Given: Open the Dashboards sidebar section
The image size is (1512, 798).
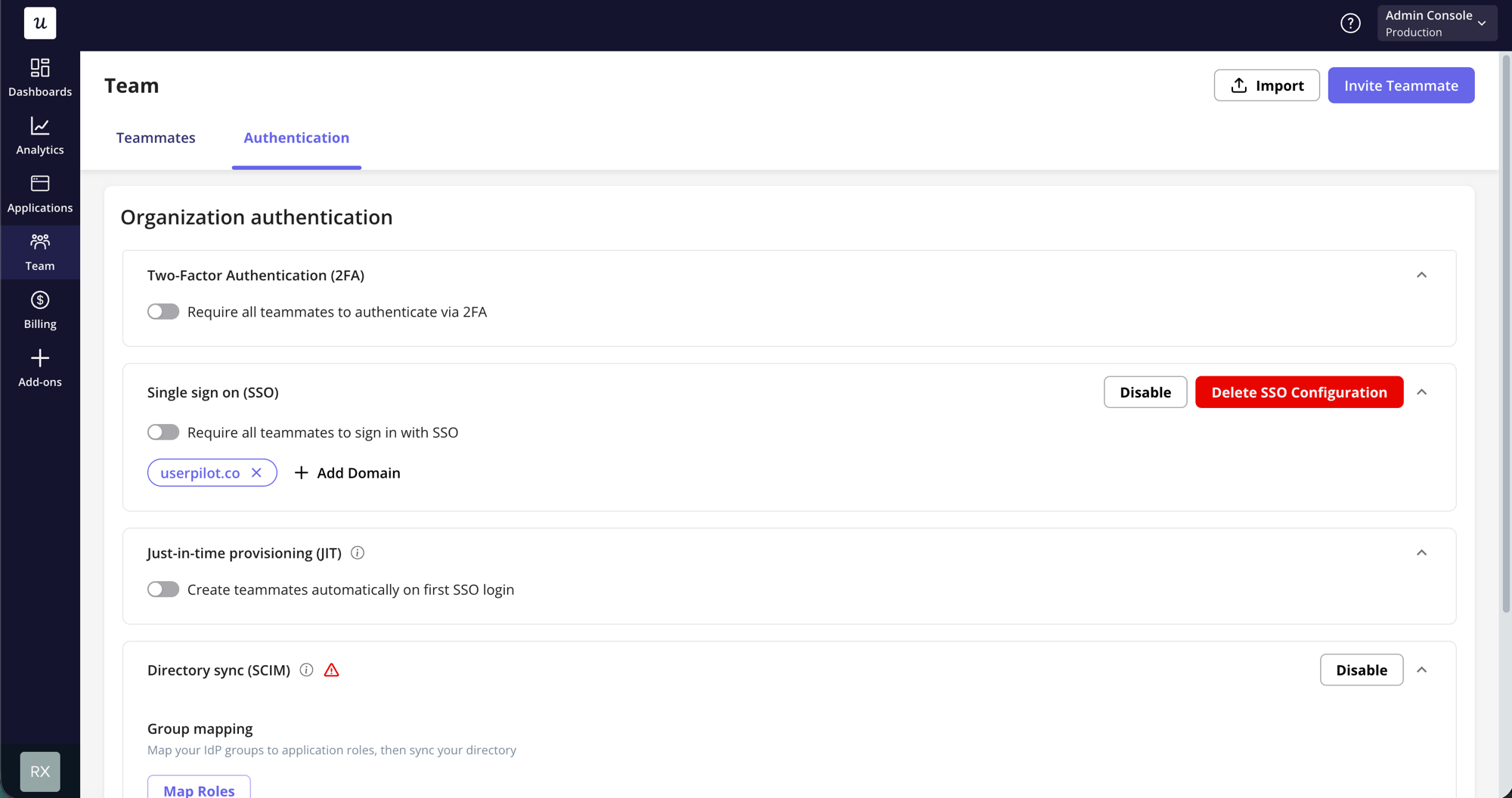Looking at the screenshot, I should [x=40, y=78].
